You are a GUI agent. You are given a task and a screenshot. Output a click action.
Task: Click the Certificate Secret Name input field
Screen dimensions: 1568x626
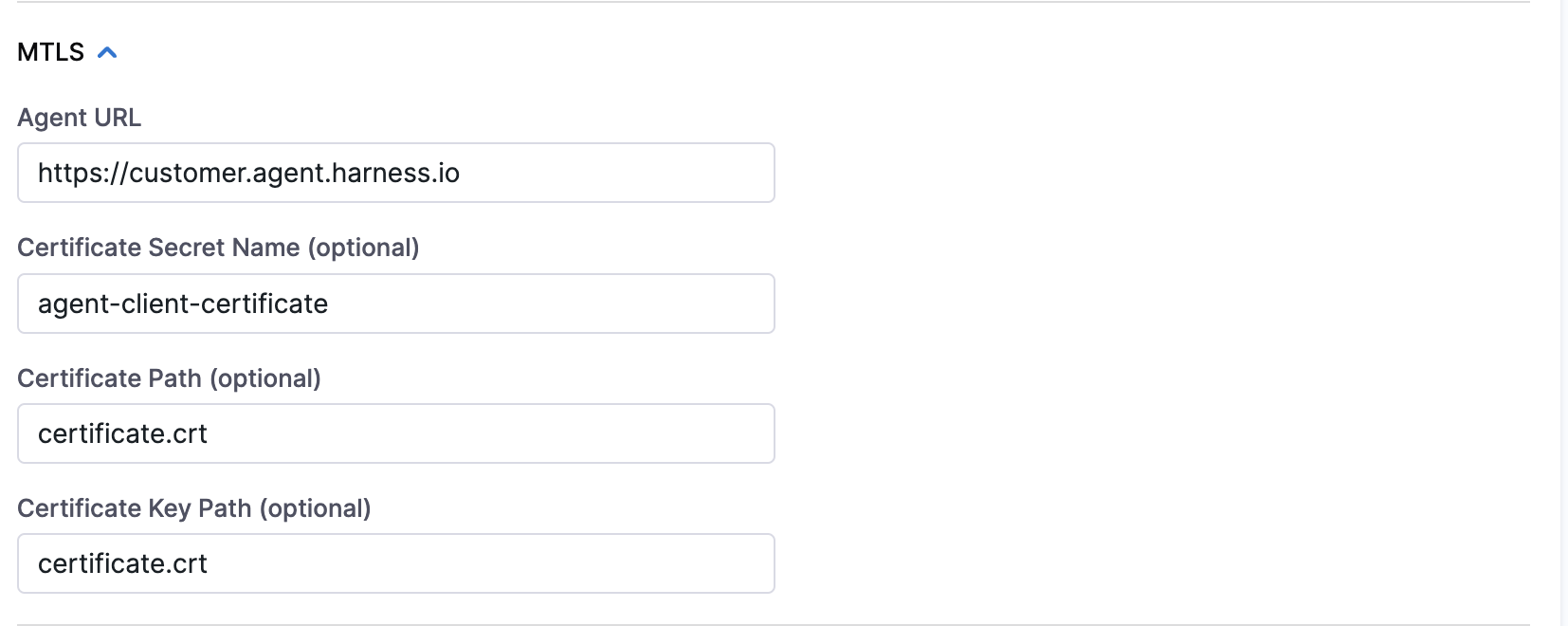(x=396, y=304)
